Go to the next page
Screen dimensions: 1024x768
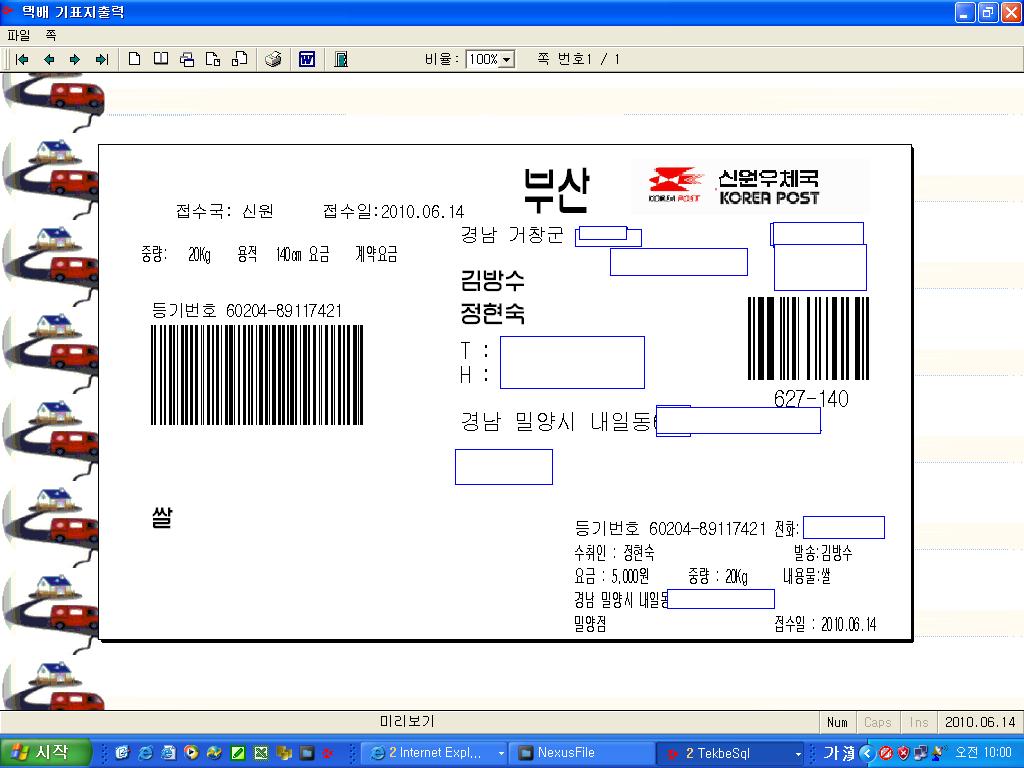[x=74, y=59]
